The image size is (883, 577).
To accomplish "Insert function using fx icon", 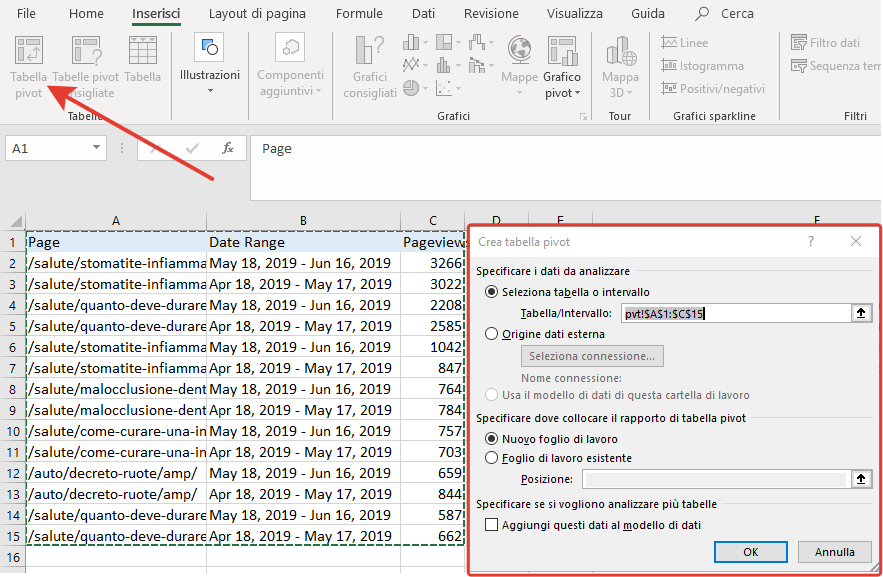I will (228, 148).
